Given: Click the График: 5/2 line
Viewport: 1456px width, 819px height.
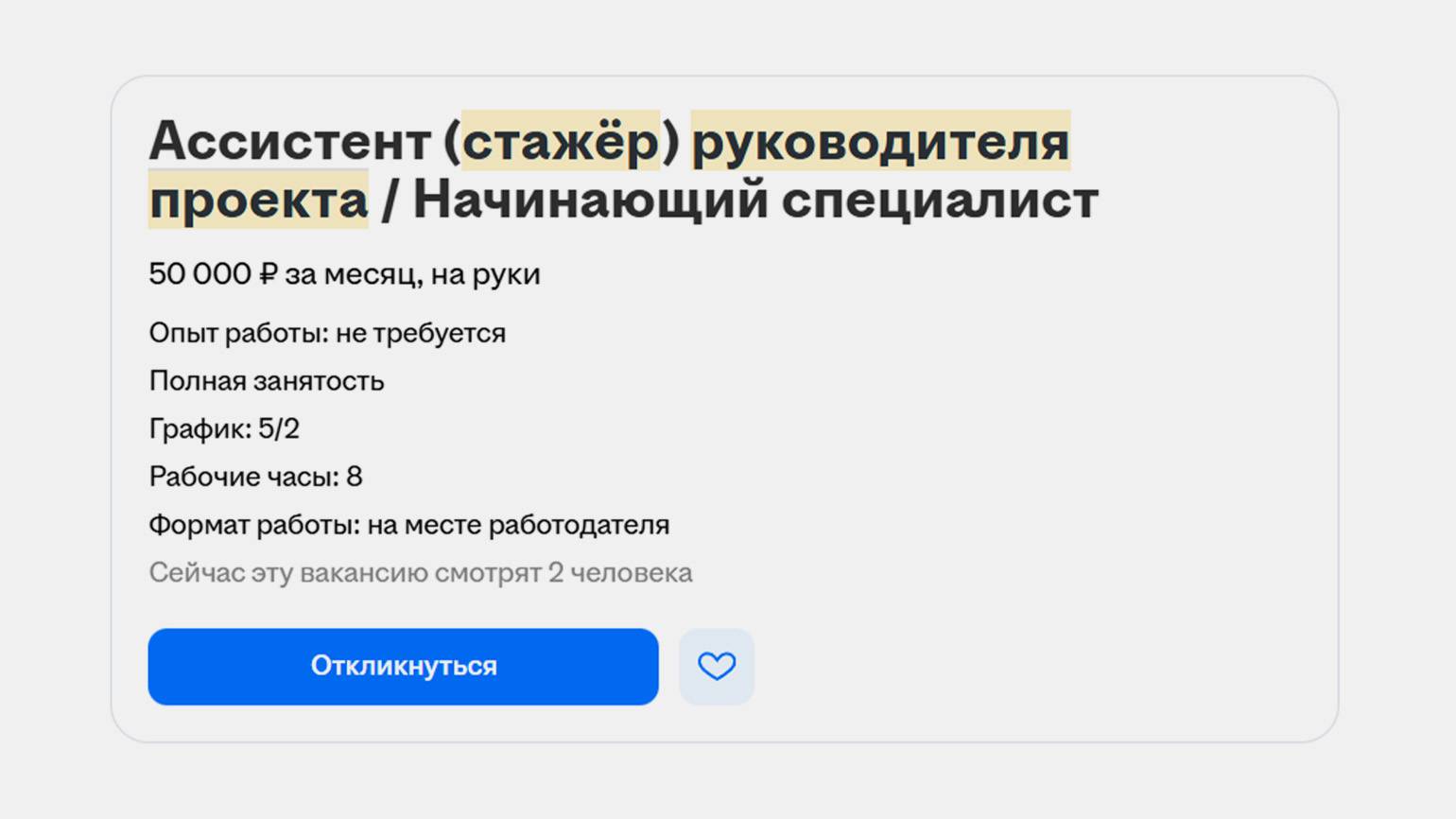Looking at the screenshot, I should (x=224, y=429).
